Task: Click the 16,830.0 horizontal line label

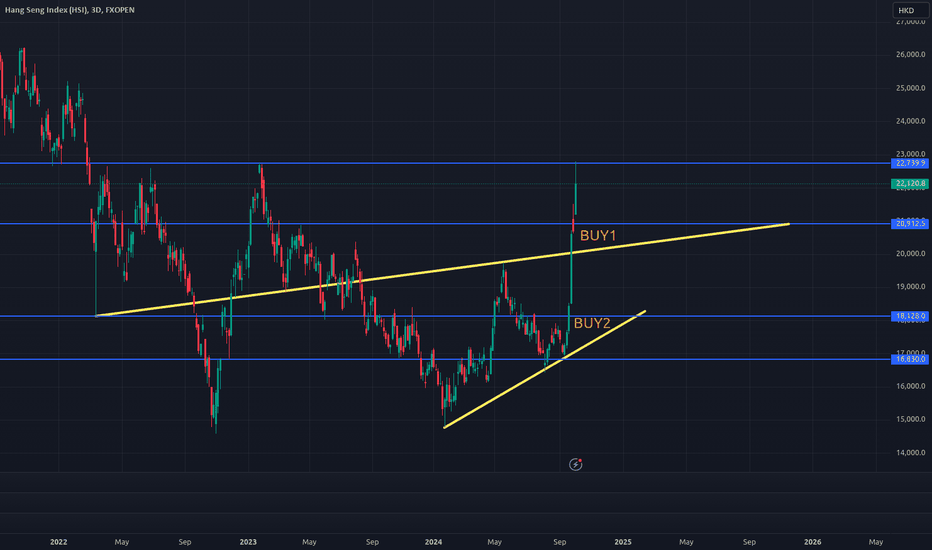Action: point(910,359)
